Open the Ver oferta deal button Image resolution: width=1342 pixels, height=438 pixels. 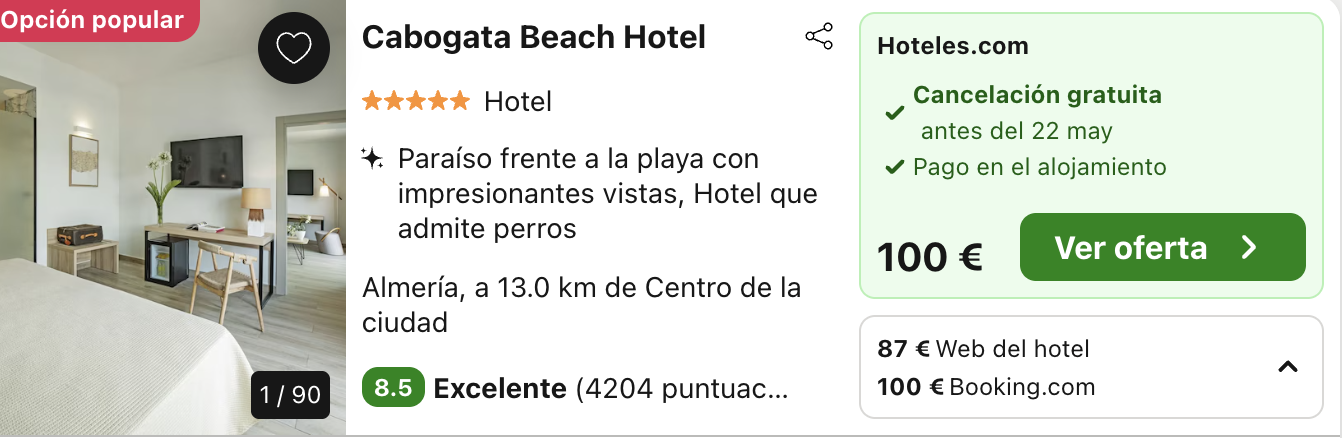point(1163,247)
